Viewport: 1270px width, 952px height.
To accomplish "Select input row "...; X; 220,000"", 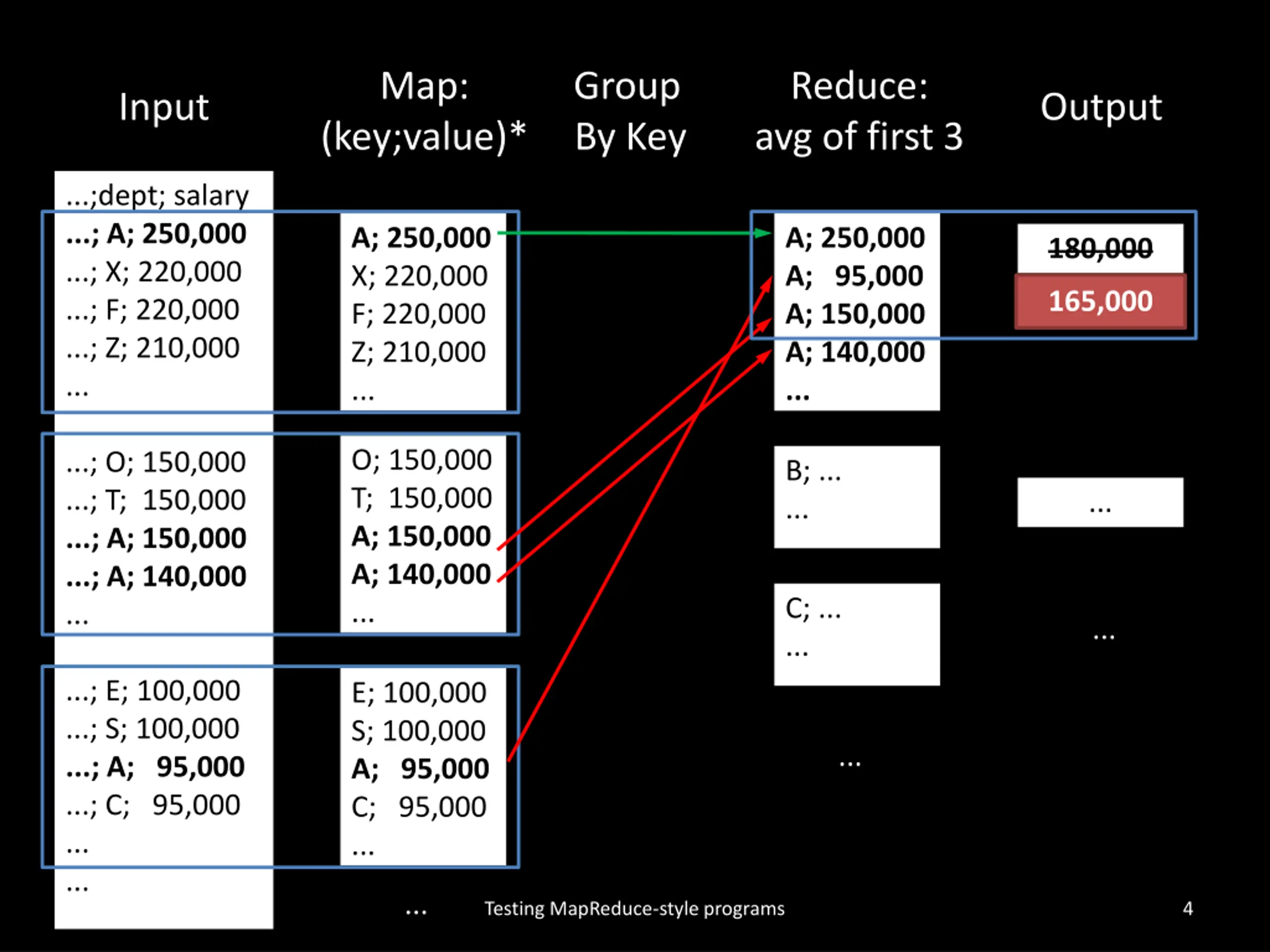I will pyautogui.click(x=154, y=272).
